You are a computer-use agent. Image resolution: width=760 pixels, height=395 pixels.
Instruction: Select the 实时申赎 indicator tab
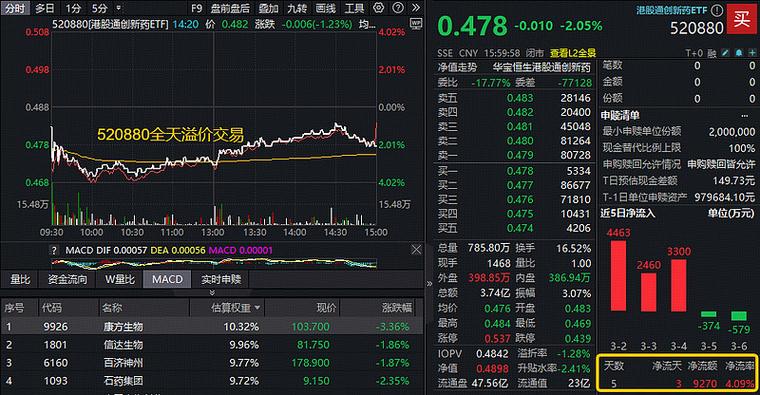[x=221, y=279]
